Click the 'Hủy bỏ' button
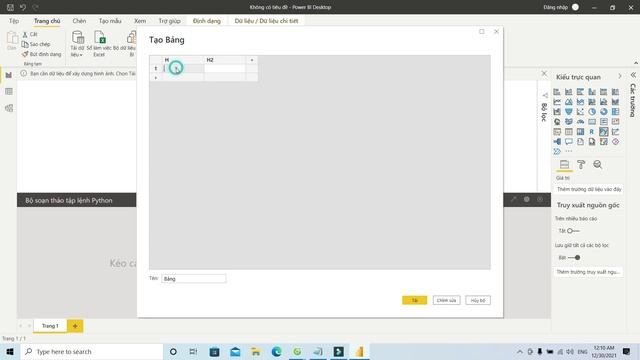 [x=478, y=300]
